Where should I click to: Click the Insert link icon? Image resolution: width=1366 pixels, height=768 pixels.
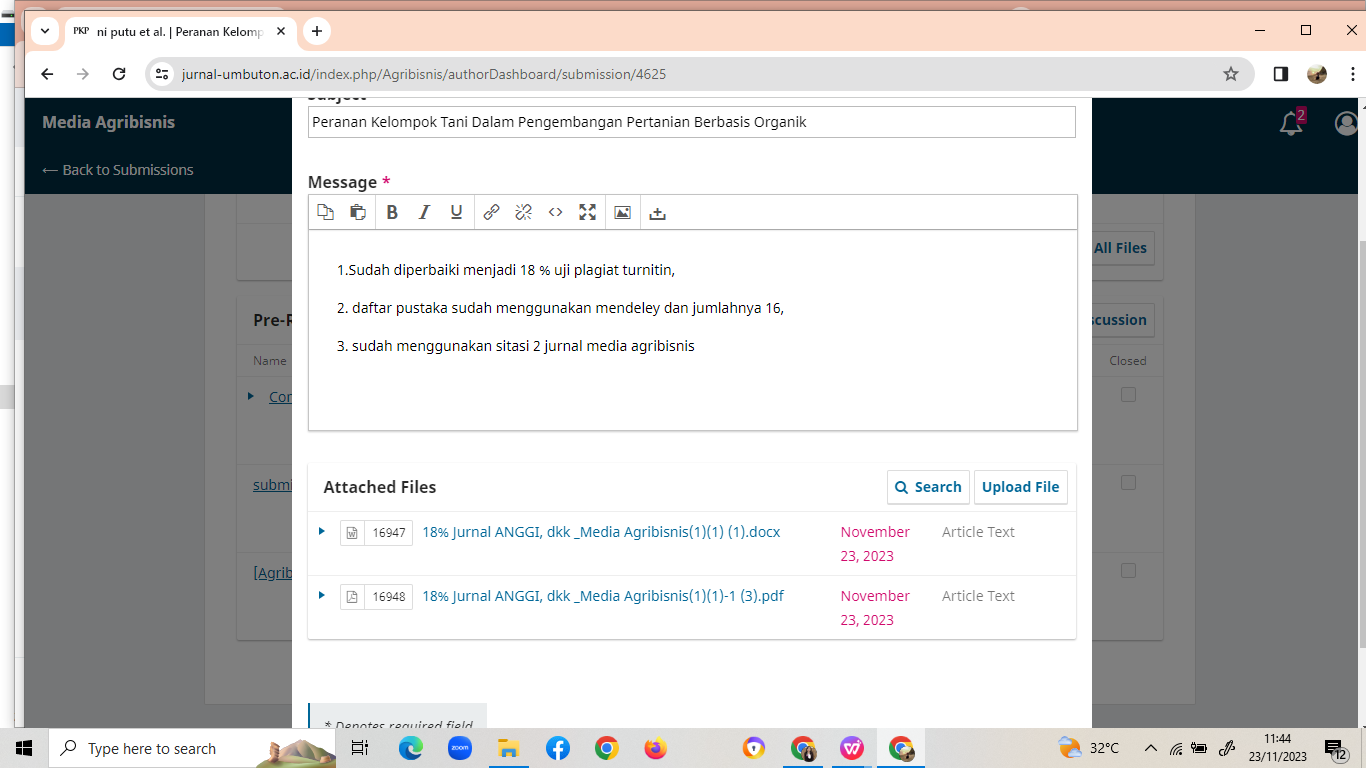(491, 212)
